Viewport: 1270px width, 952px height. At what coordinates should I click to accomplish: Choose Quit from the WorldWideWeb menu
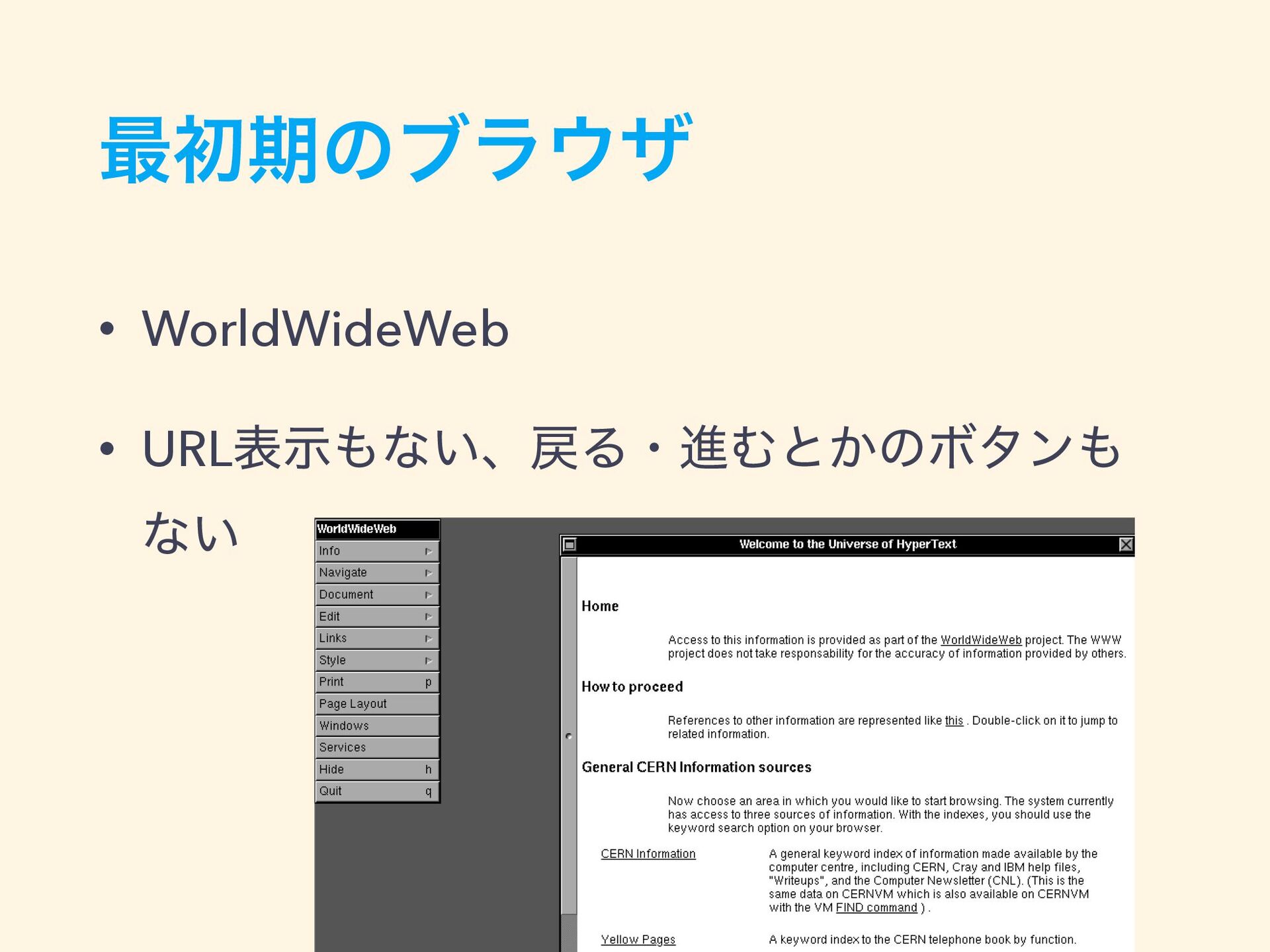click(x=377, y=791)
